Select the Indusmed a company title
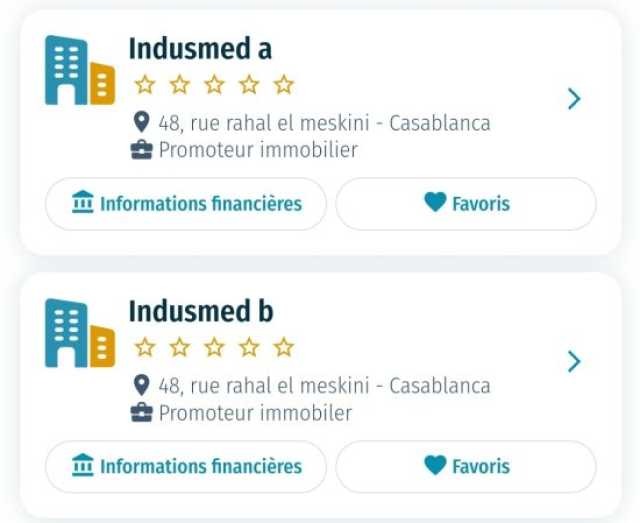 tap(200, 49)
